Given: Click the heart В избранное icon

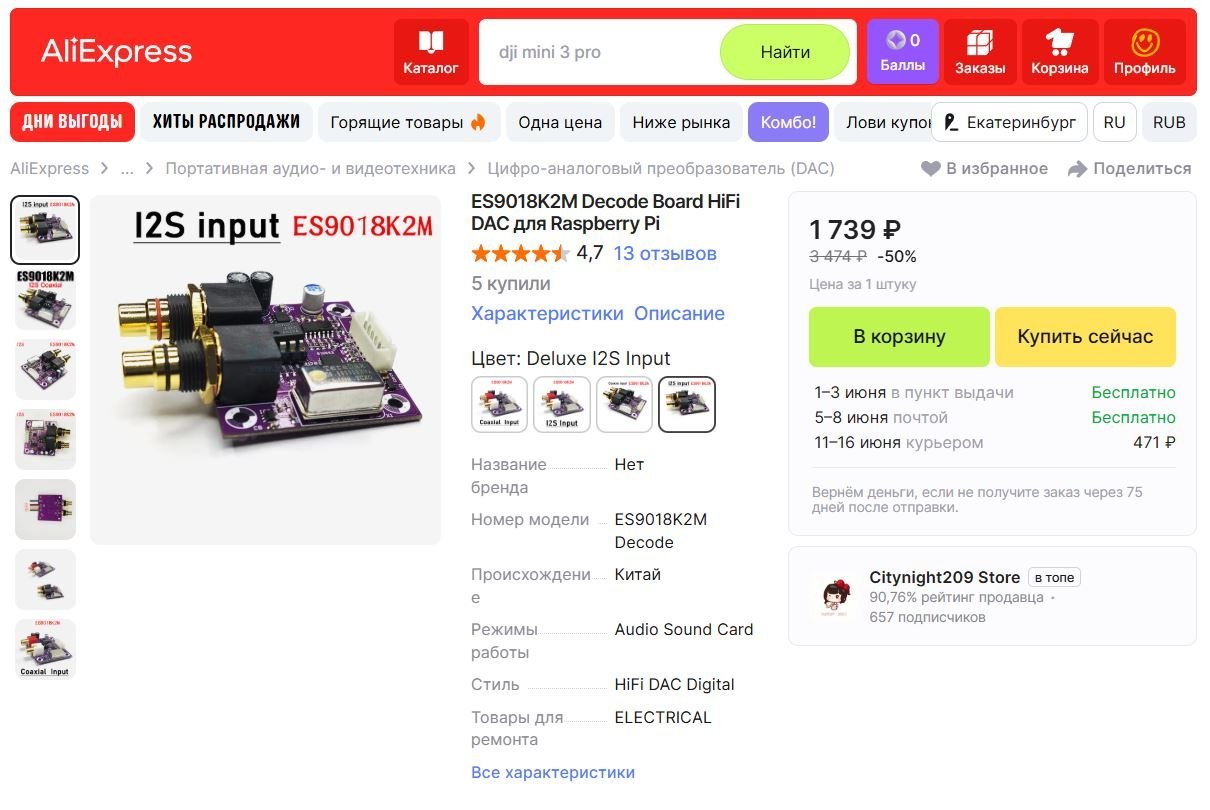Looking at the screenshot, I should pos(930,169).
